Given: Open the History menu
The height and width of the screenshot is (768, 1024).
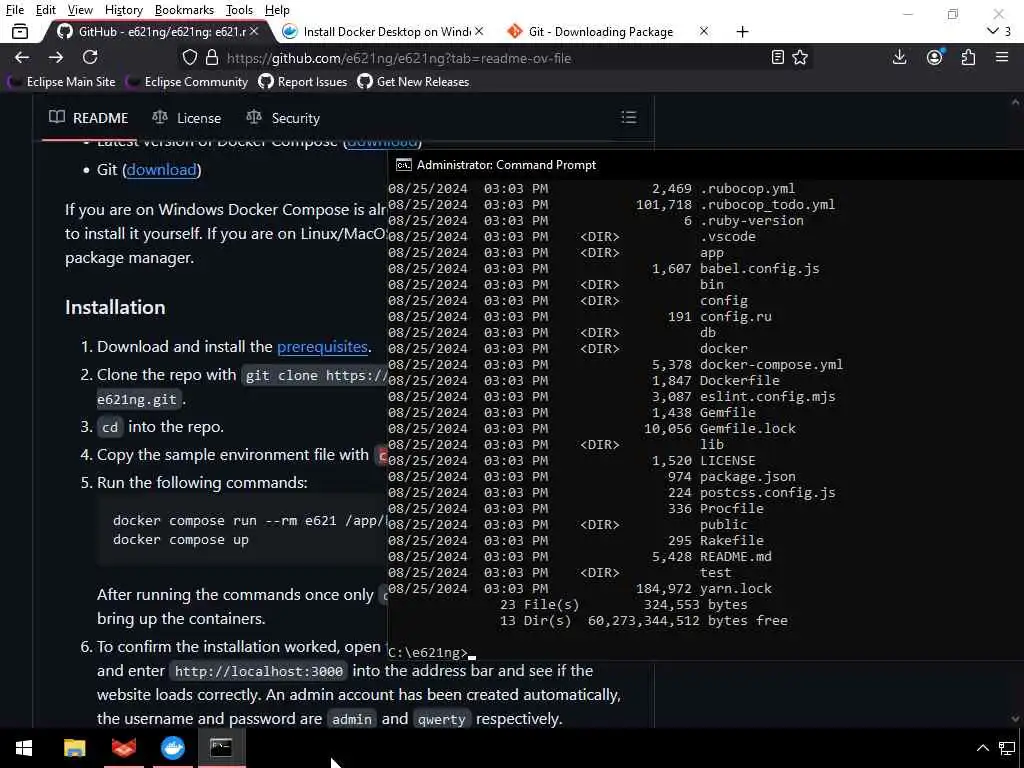Looking at the screenshot, I should 123,10.
